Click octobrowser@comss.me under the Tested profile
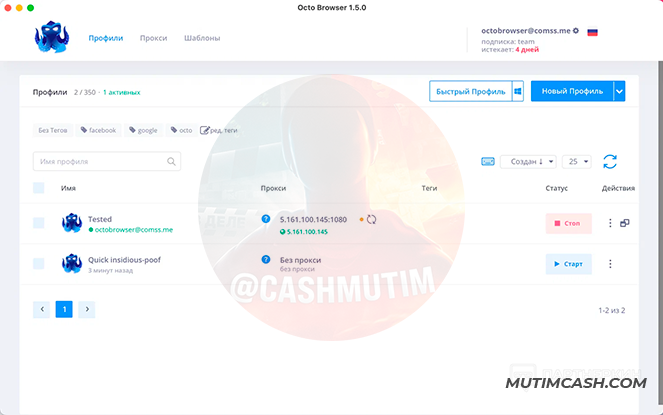663x415 pixels. point(134,230)
